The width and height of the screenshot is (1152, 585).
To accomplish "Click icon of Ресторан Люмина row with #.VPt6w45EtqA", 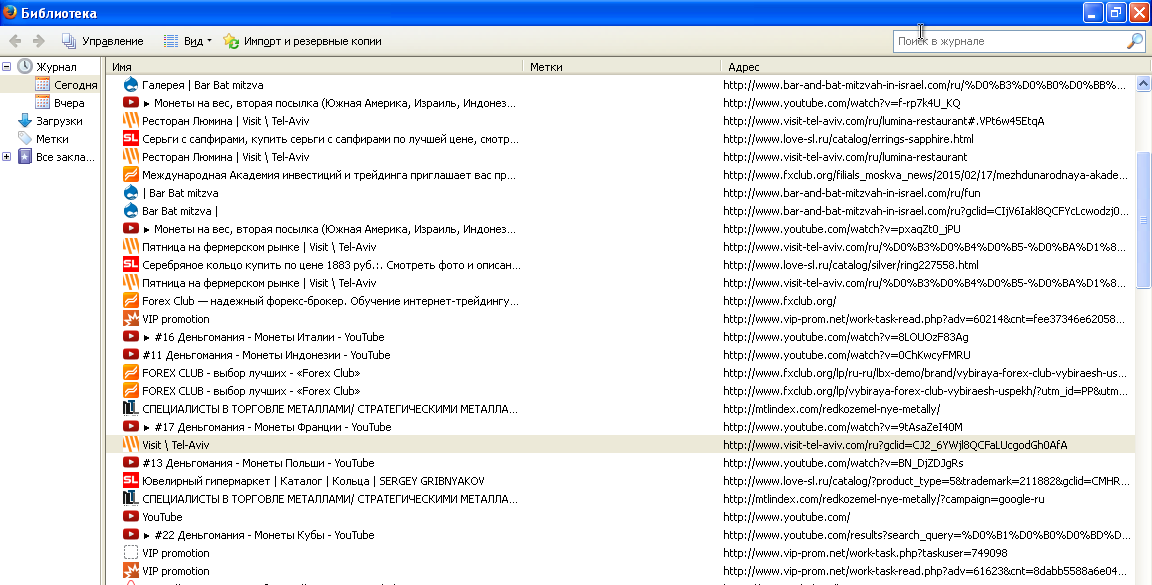I will (x=131, y=121).
